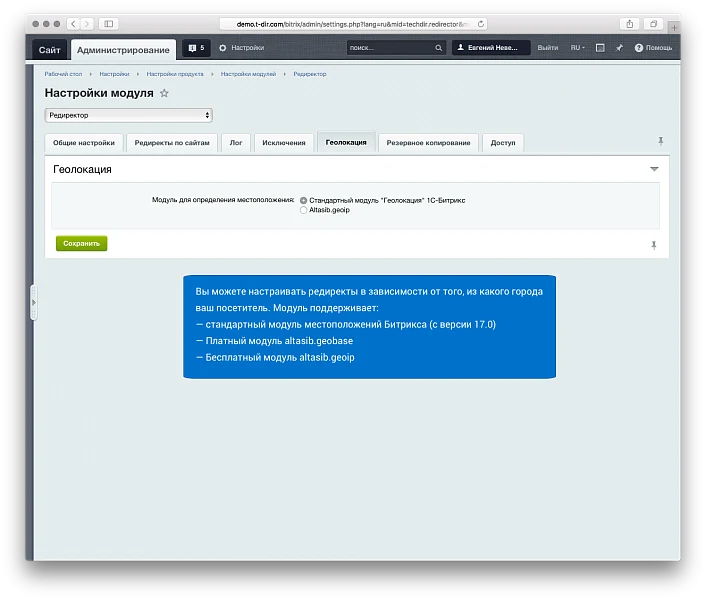Screen dimensions: 706x600
Task: Go back with the browser back arrow
Action: (73, 24)
